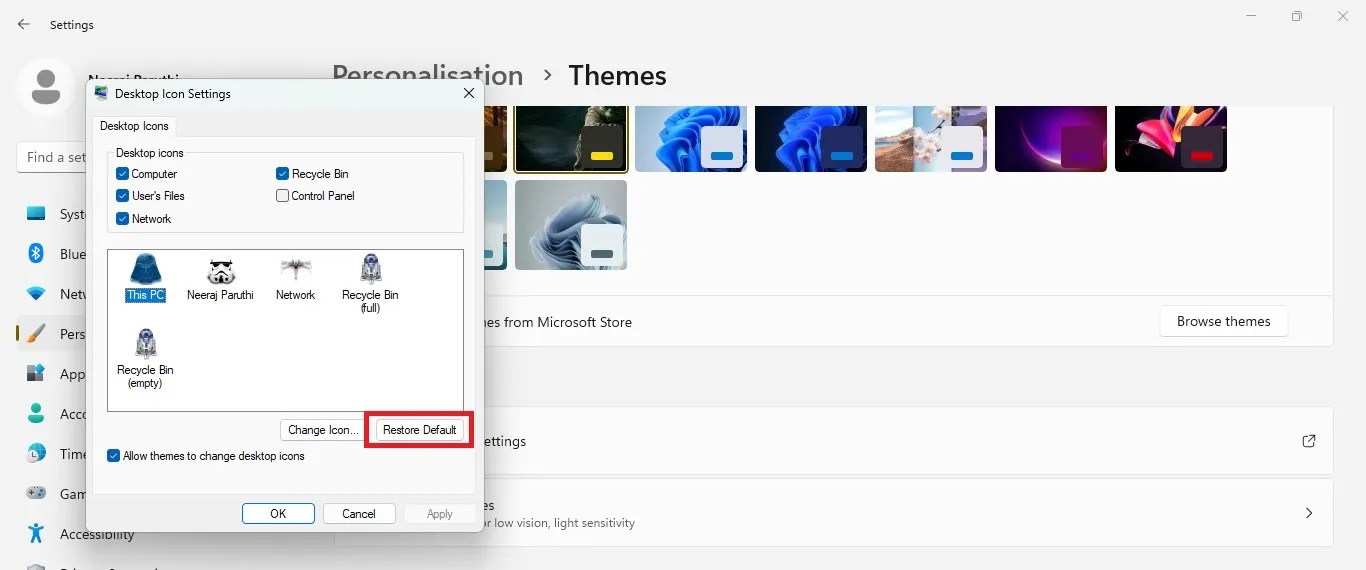Viewport: 1366px width, 570px height.
Task: Select the dark blue bloom theme
Action: [x=811, y=138]
